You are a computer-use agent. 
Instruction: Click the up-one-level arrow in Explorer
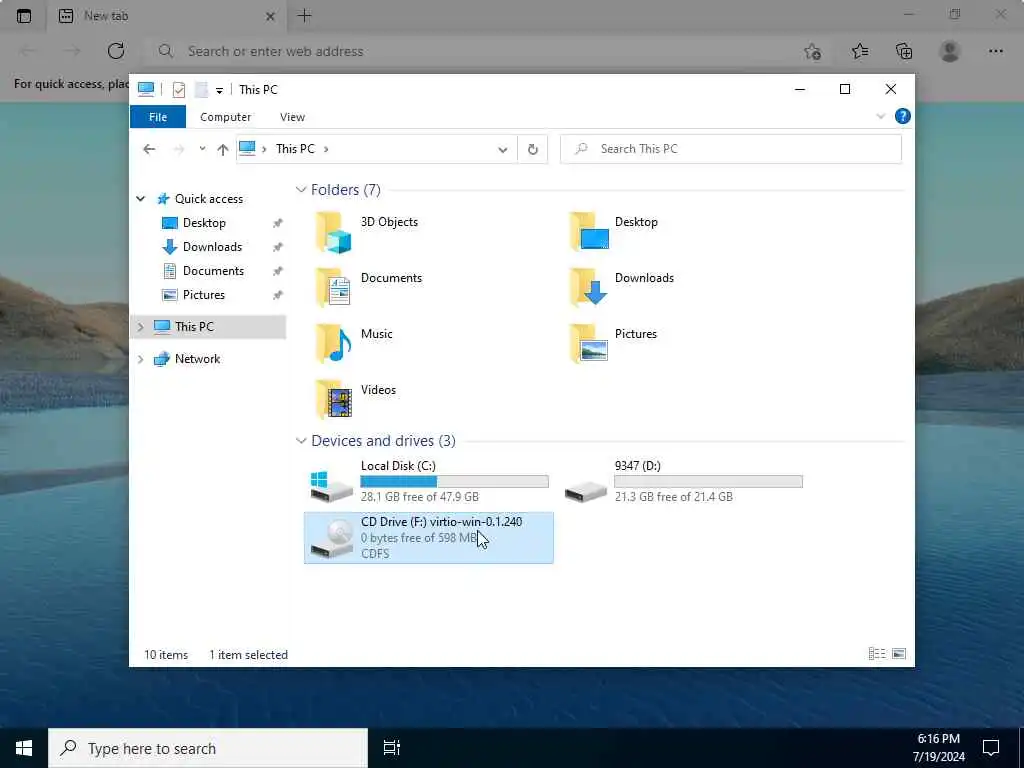click(x=223, y=150)
